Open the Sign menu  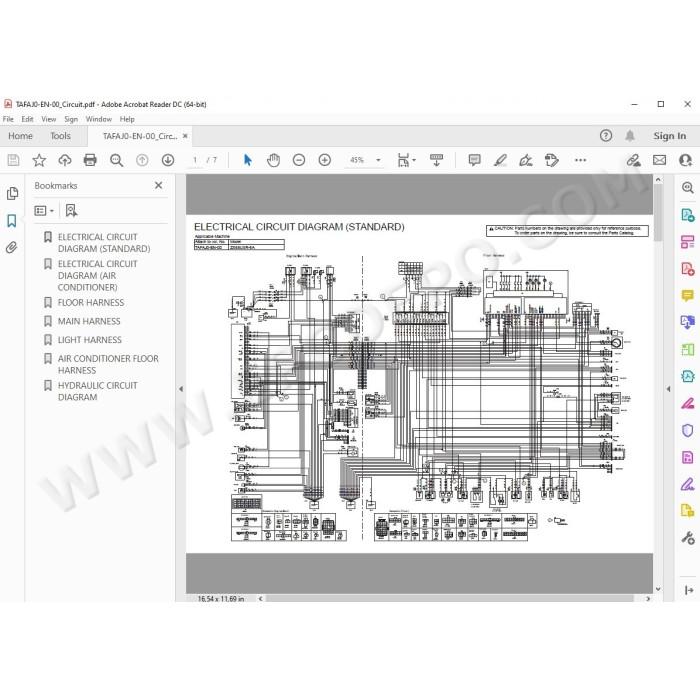click(x=71, y=119)
